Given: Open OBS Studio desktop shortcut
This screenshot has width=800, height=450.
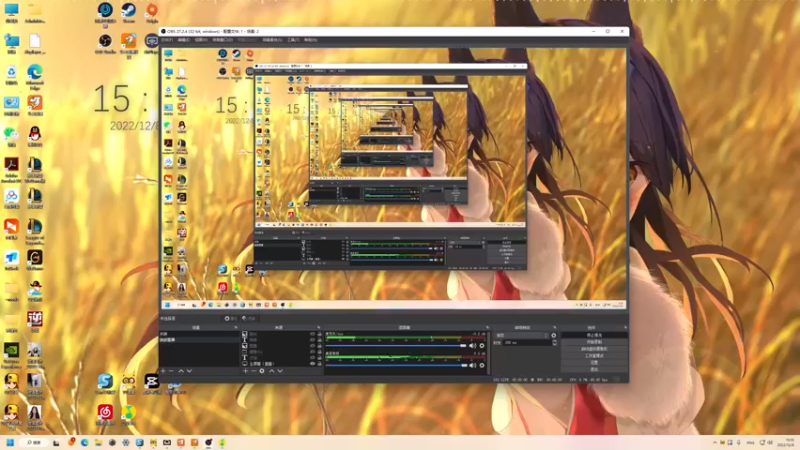Looking at the screenshot, I should click(105, 43).
